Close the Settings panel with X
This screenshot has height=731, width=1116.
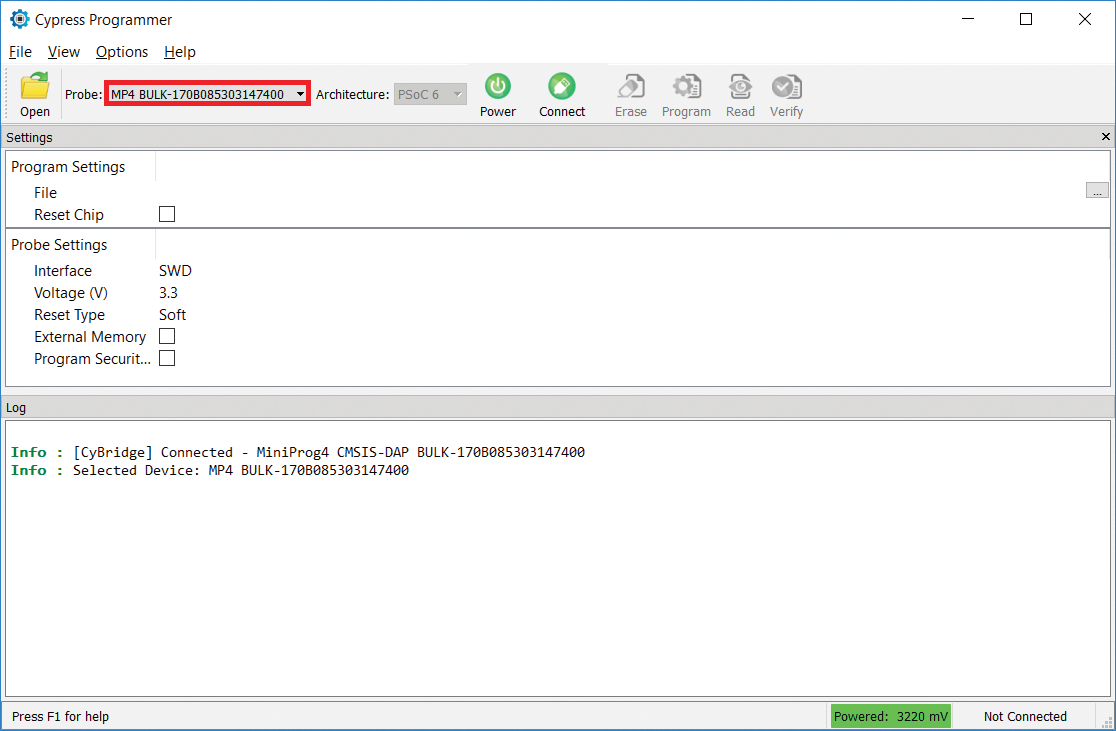point(1105,137)
